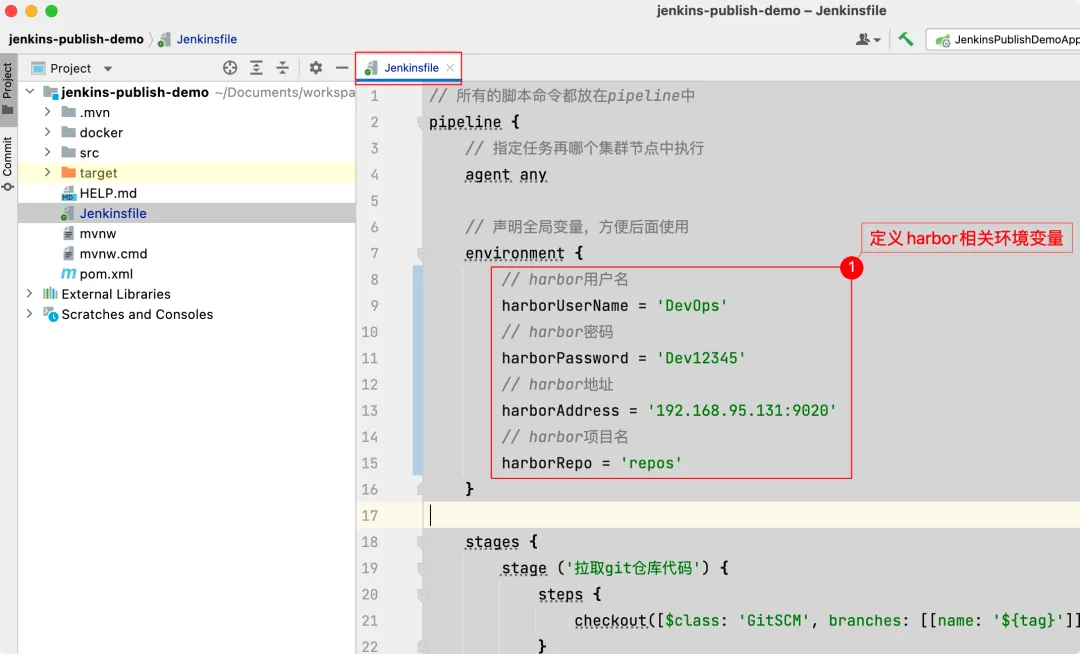Select mvnw file in project tree
1080x654 pixels.
click(x=98, y=233)
